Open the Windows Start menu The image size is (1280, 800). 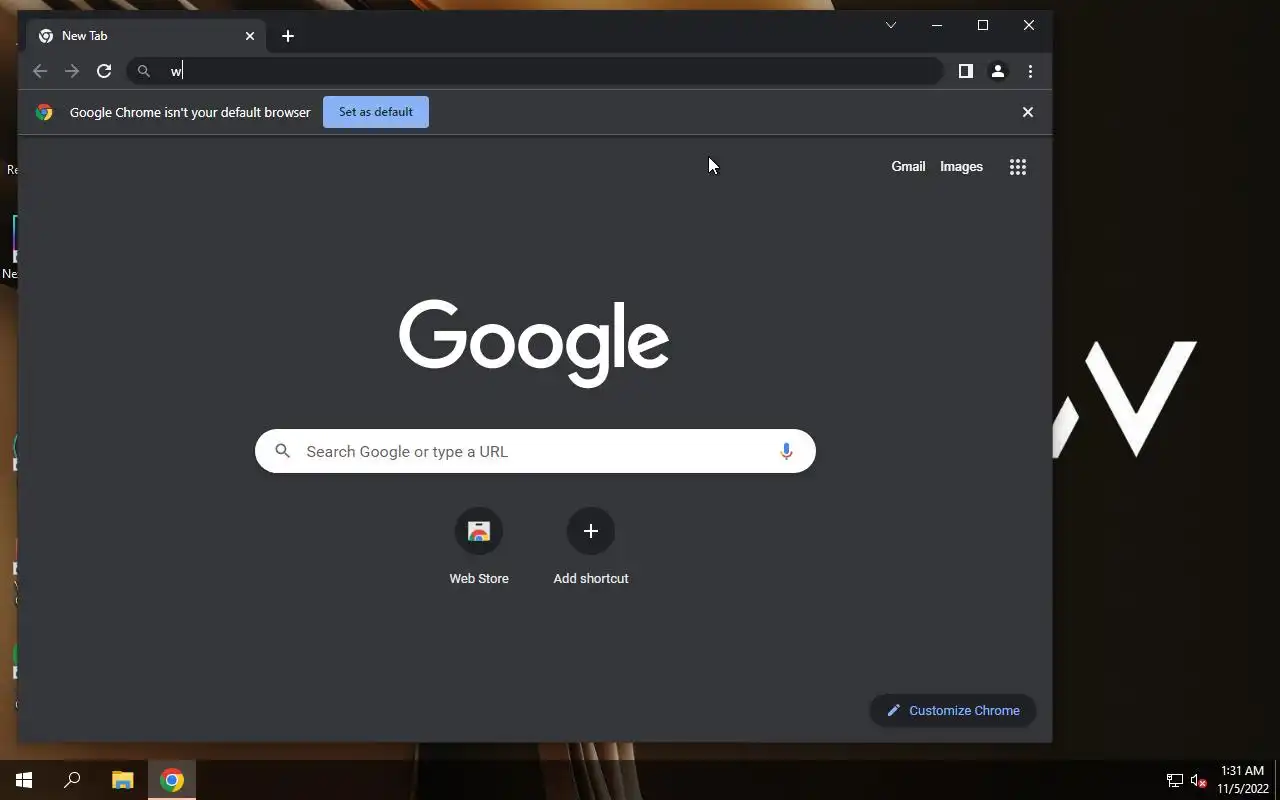pos(24,780)
